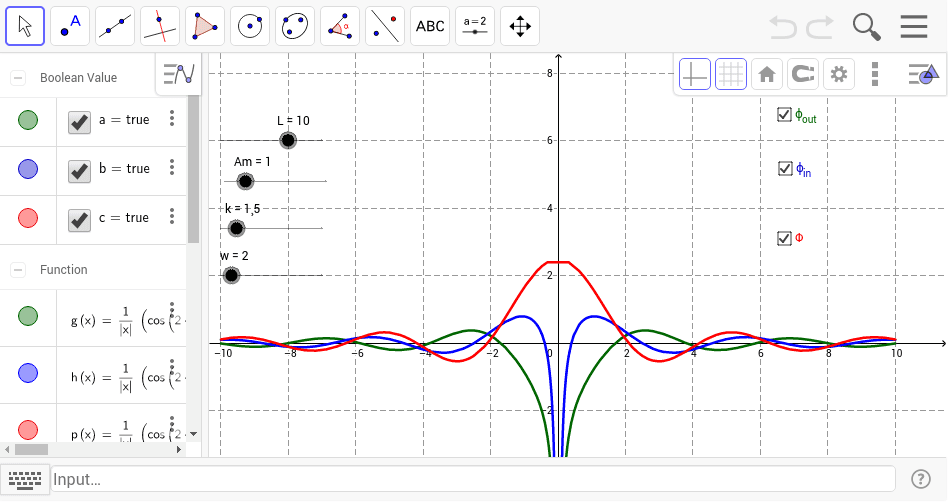This screenshot has height=502, width=948.
Task: Click algebra scrollbar right arrow
Action: (x=179, y=449)
